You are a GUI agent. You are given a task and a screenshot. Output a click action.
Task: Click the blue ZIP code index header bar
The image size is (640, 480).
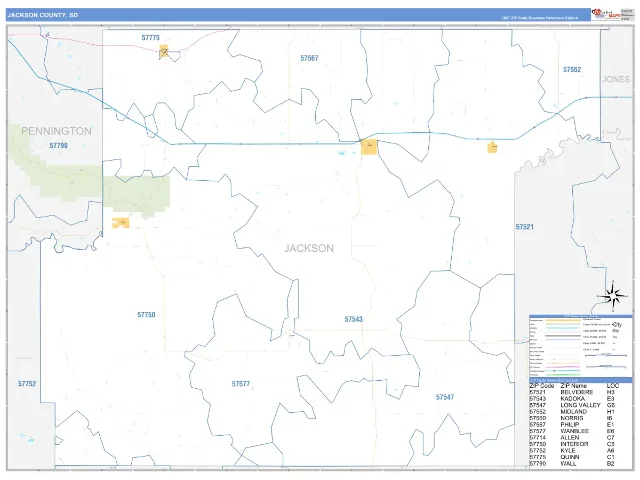click(581, 380)
